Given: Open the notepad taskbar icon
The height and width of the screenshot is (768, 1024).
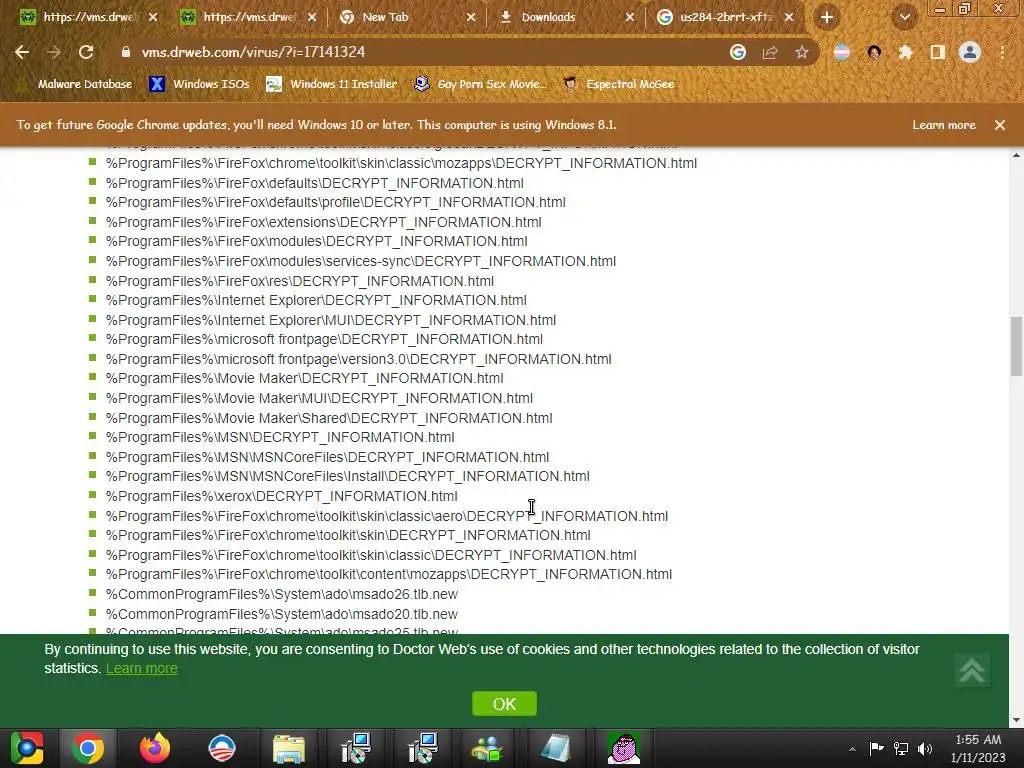Looking at the screenshot, I should 556,748.
